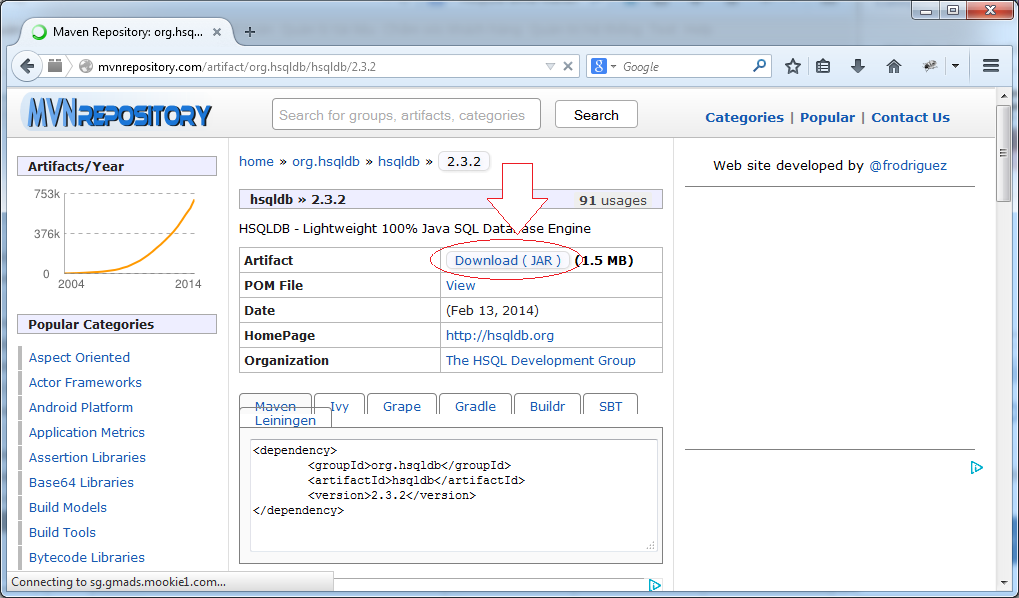Click the (1.5 MB) size text
The image size is (1019, 598).
604,261
